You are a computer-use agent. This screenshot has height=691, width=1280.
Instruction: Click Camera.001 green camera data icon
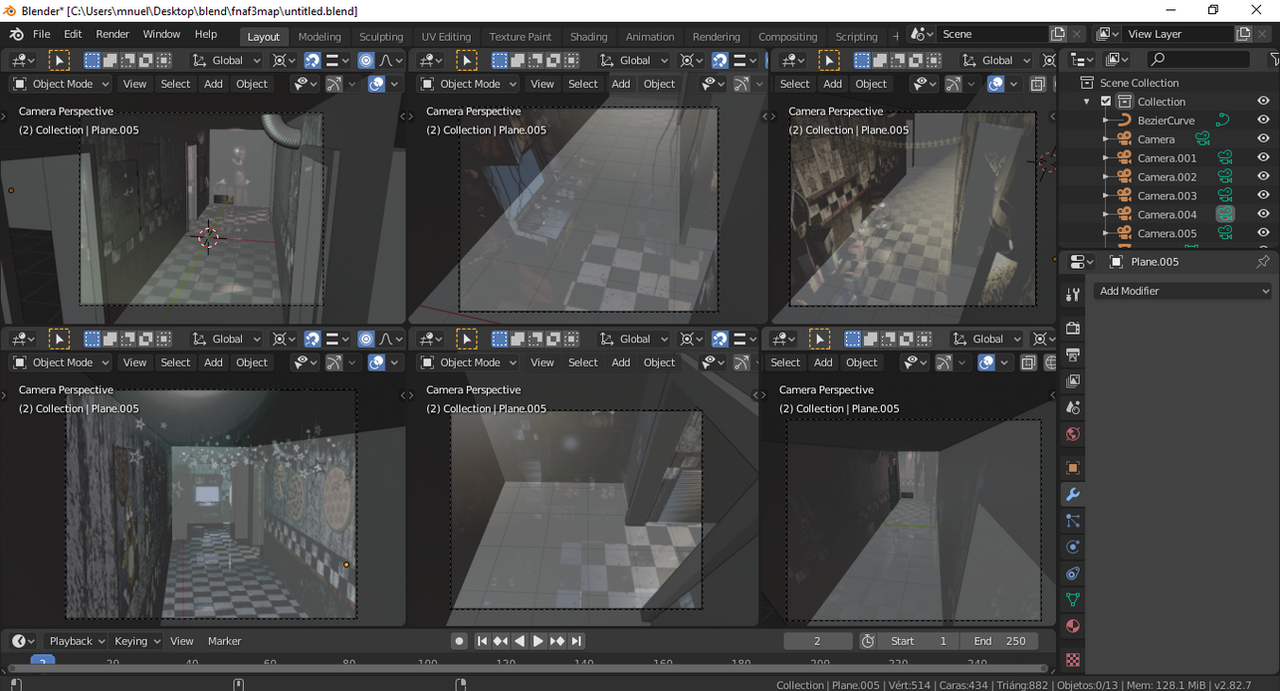(1224, 158)
